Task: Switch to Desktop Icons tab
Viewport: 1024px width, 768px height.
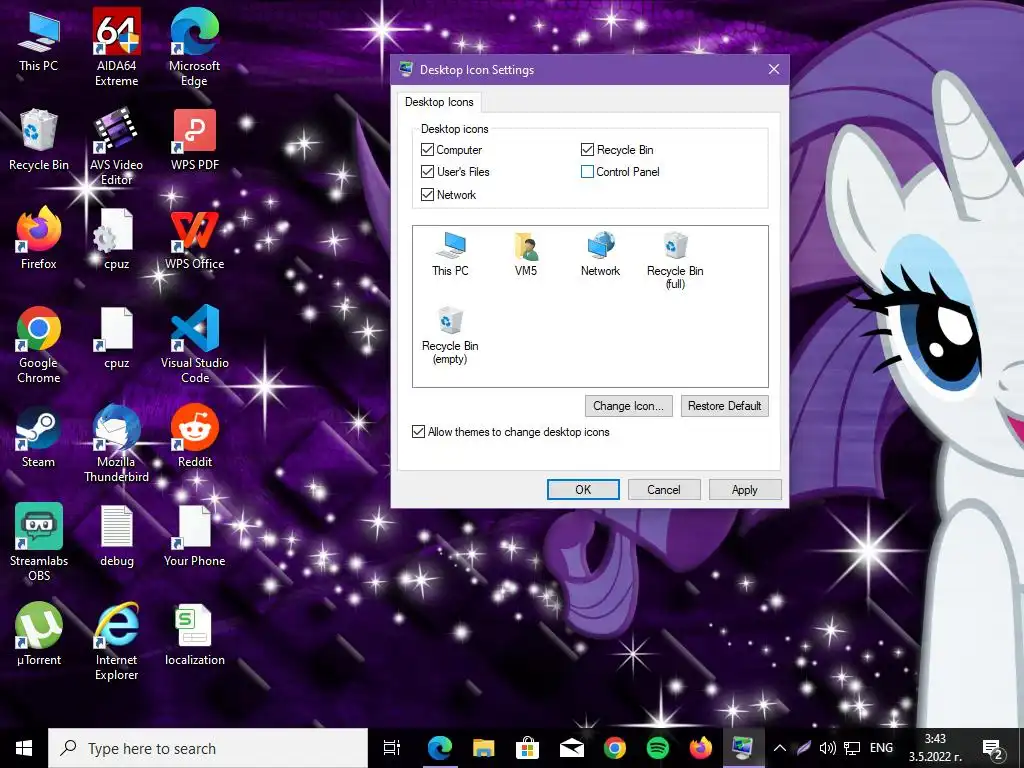Action: pyautogui.click(x=439, y=102)
